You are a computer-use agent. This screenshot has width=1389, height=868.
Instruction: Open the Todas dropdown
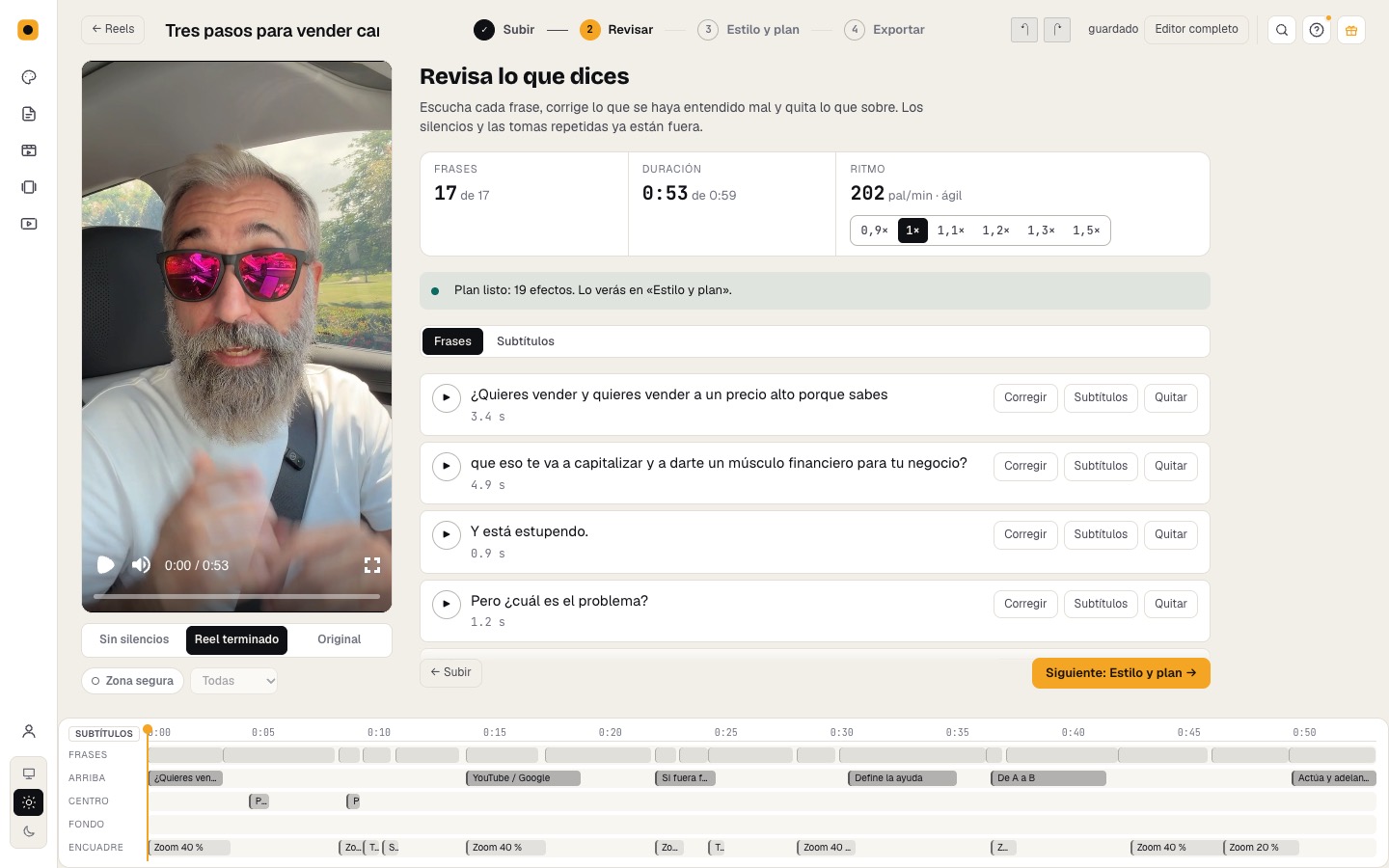[234, 681]
